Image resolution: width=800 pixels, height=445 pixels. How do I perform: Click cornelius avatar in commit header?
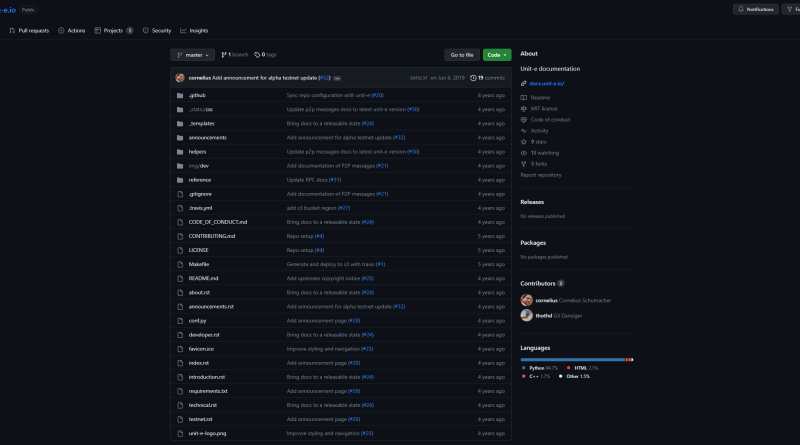180,78
